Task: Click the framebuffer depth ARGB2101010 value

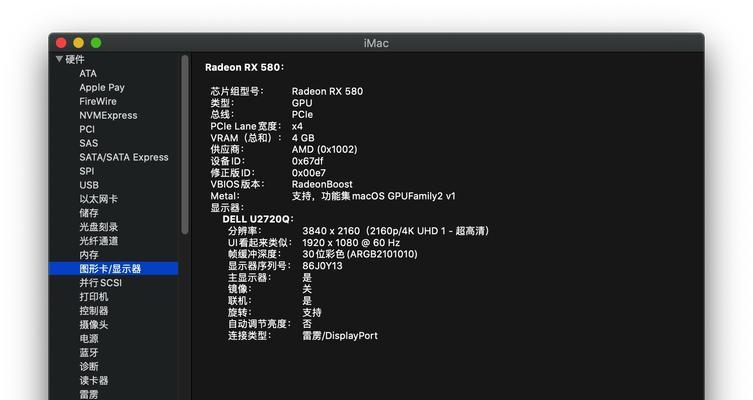Action: click(x=360, y=254)
